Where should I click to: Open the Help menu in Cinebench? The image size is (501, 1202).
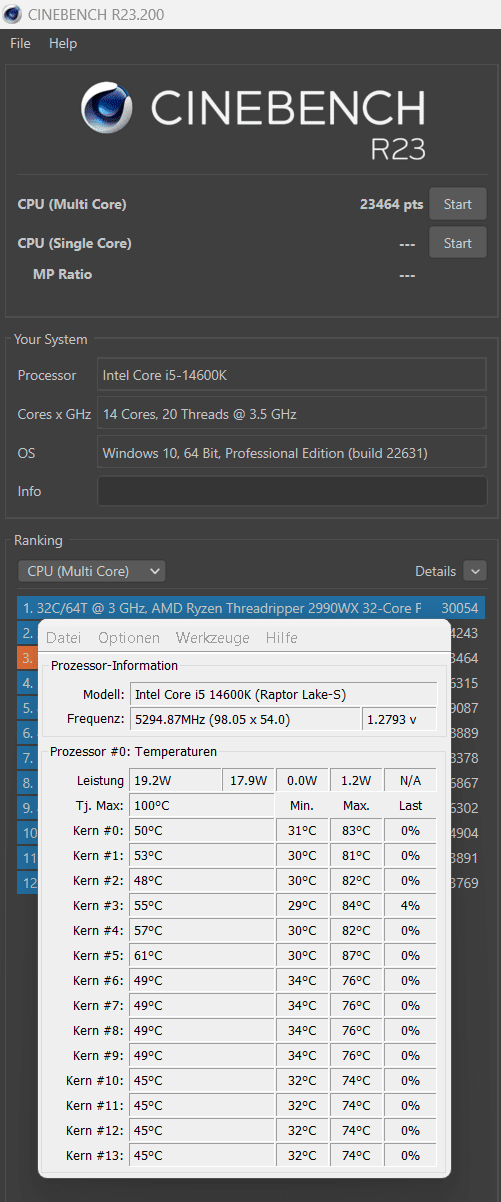63,43
